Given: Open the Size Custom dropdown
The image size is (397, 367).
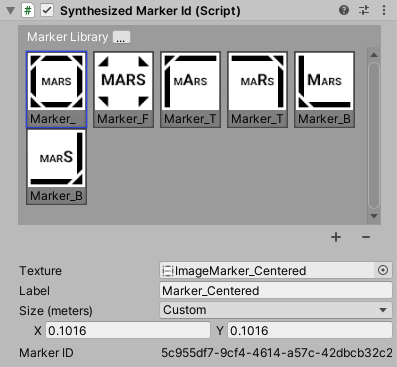Looking at the screenshot, I should tap(276, 310).
